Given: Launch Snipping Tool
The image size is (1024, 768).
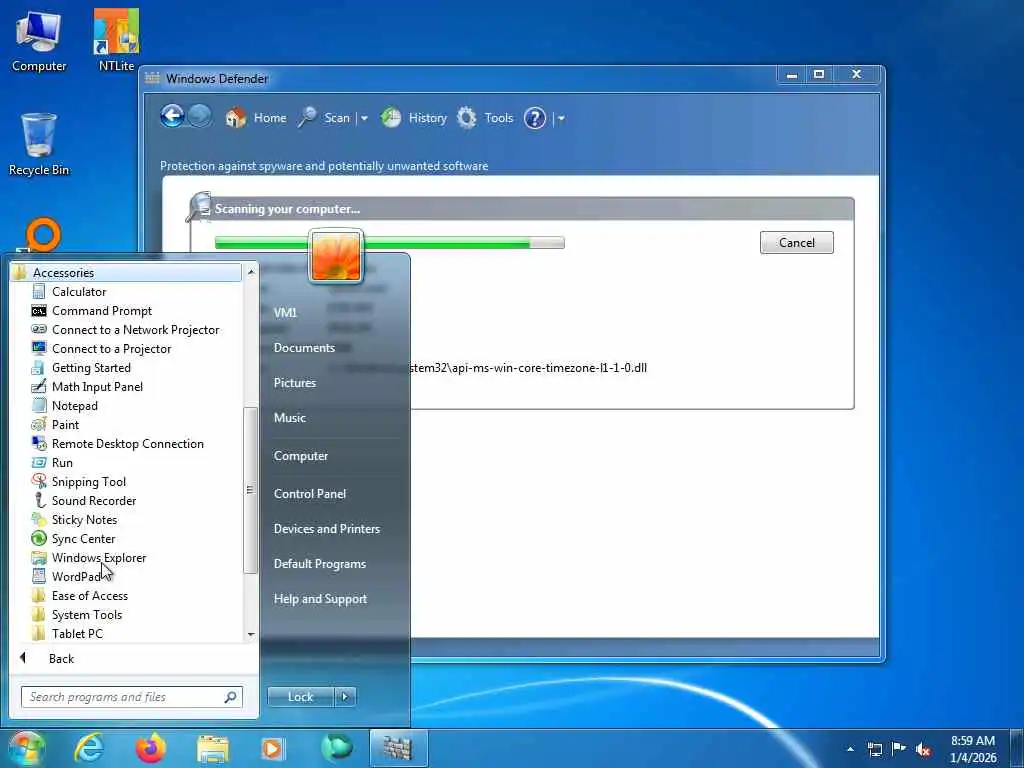Looking at the screenshot, I should point(88,481).
